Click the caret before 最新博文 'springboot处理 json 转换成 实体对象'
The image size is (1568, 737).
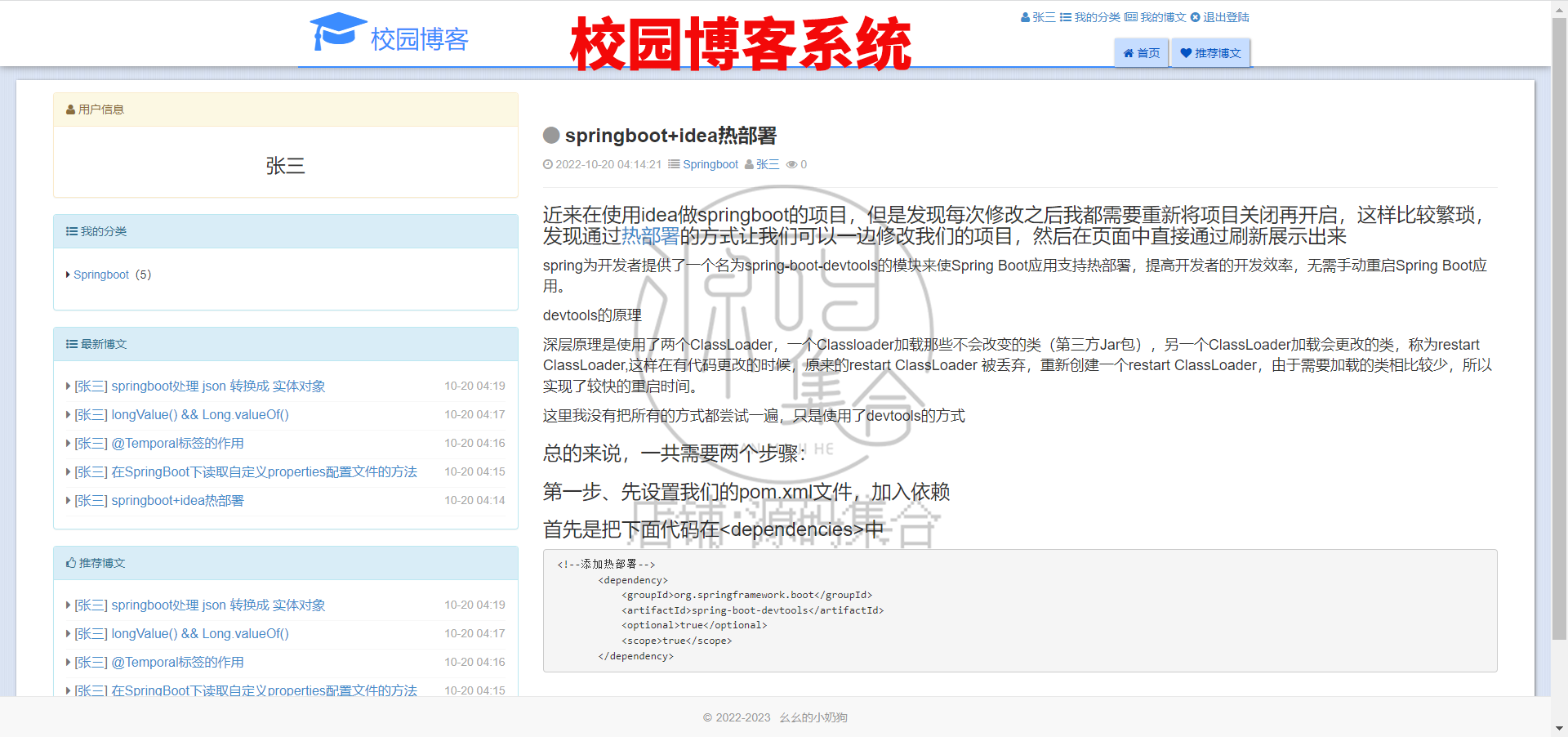pos(68,386)
